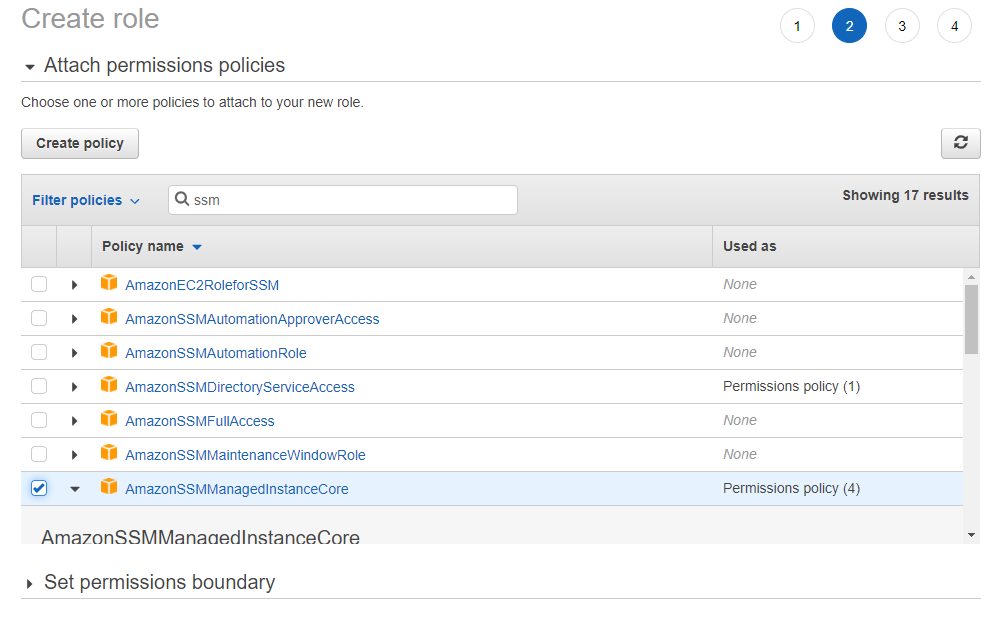The height and width of the screenshot is (634, 999).
Task: Open the AmazonSSMManagedInstanceCore policy link
Action: tap(236, 489)
